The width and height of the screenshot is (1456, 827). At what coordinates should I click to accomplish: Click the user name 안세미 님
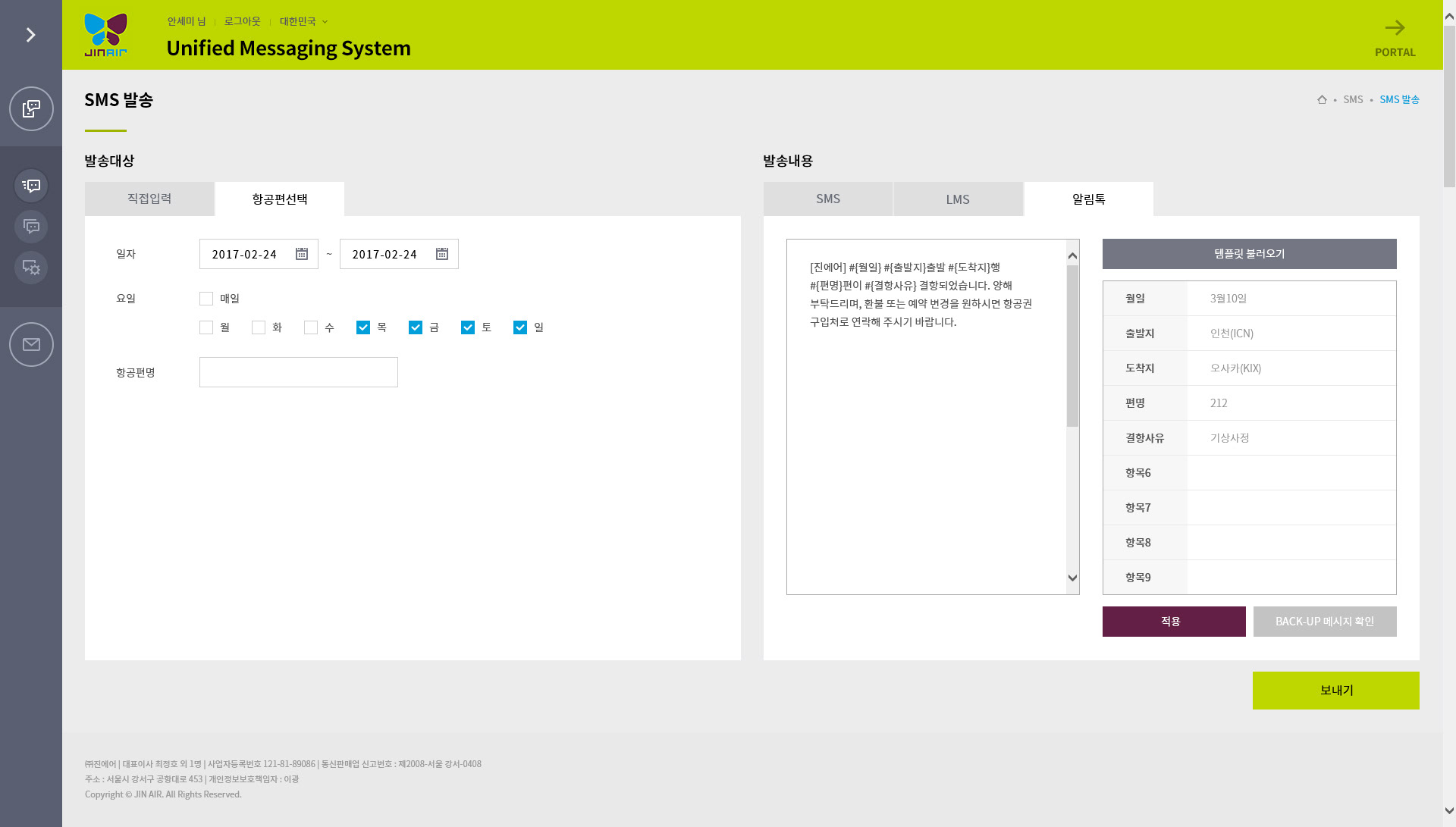point(187,21)
